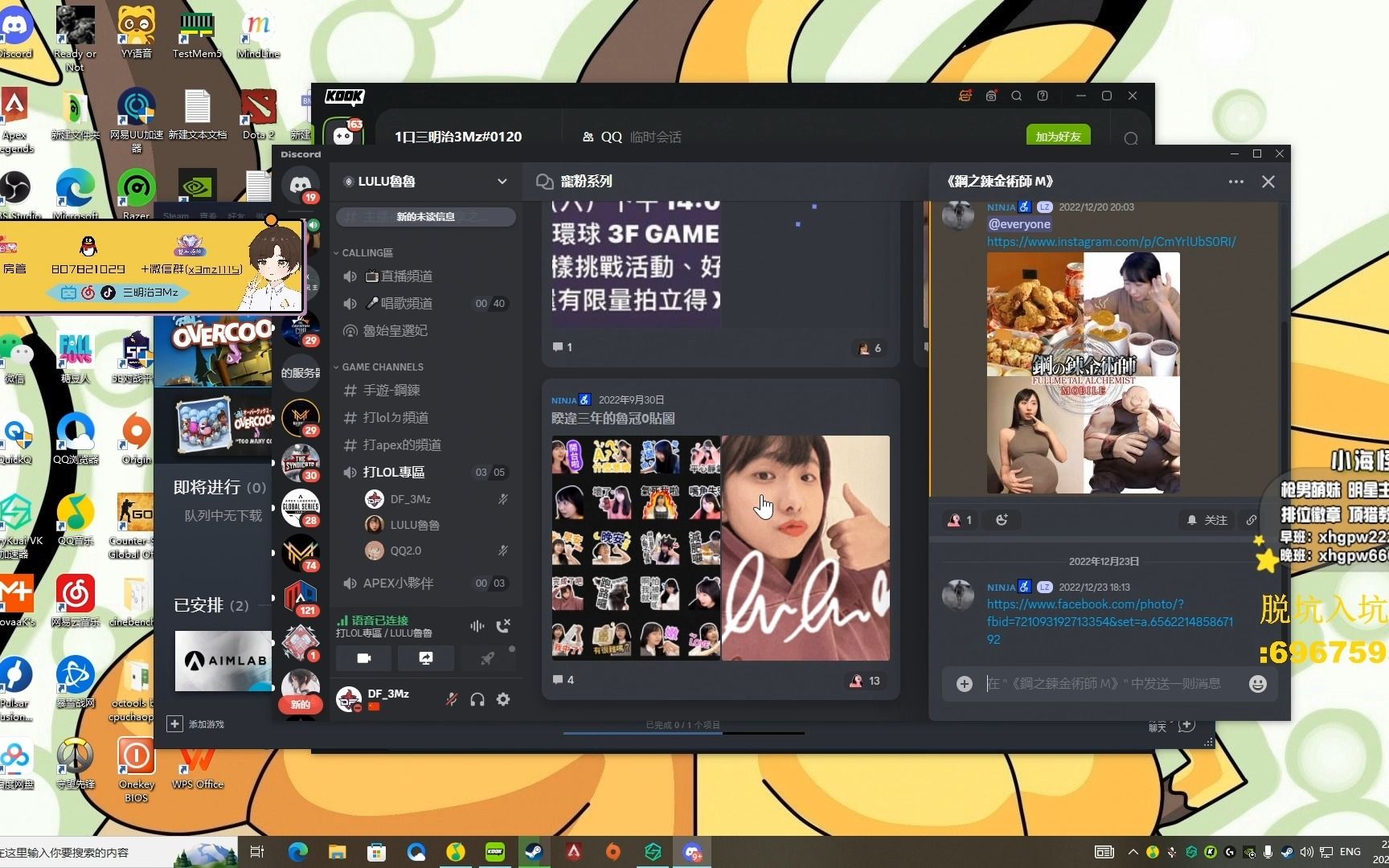Toggle the 6 reaction on GAME post
1389x868 pixels.
coord(870,348)
